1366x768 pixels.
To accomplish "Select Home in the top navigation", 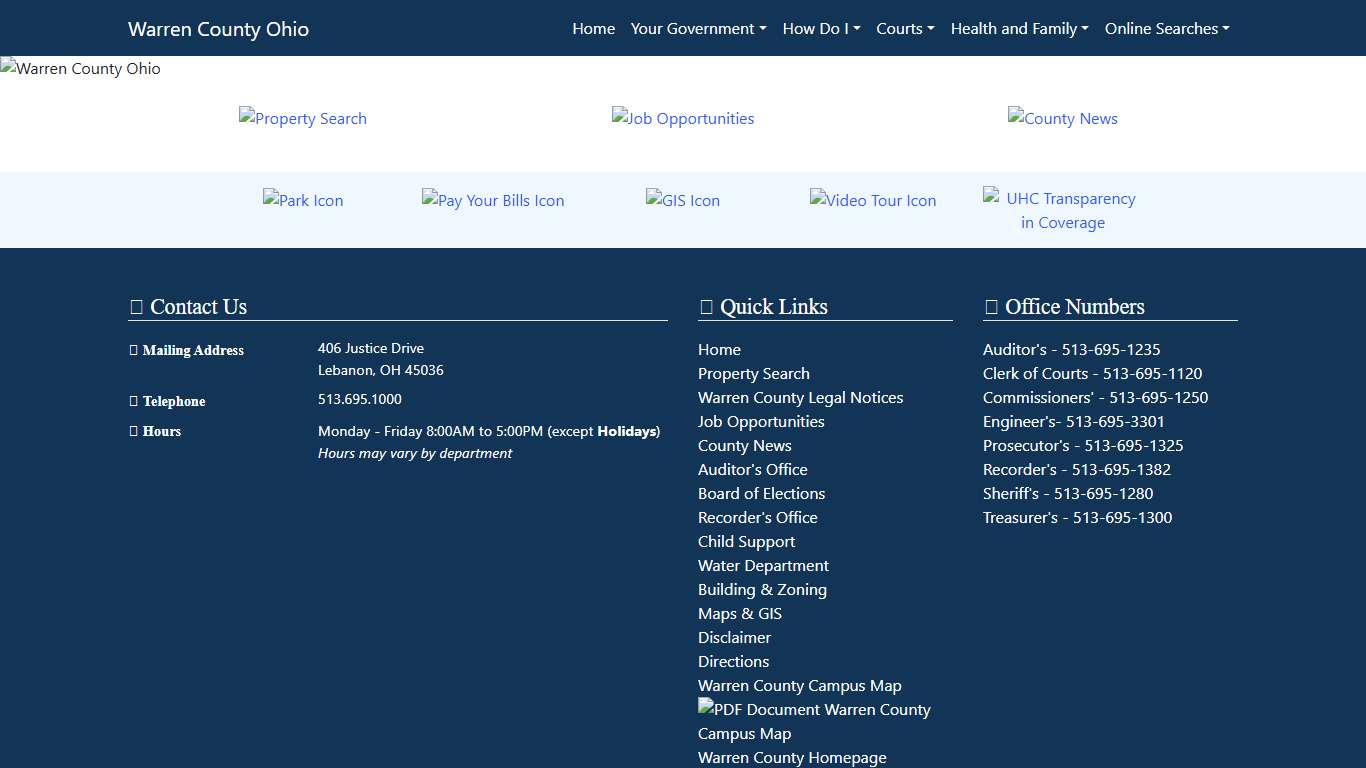I will (593, 29).
